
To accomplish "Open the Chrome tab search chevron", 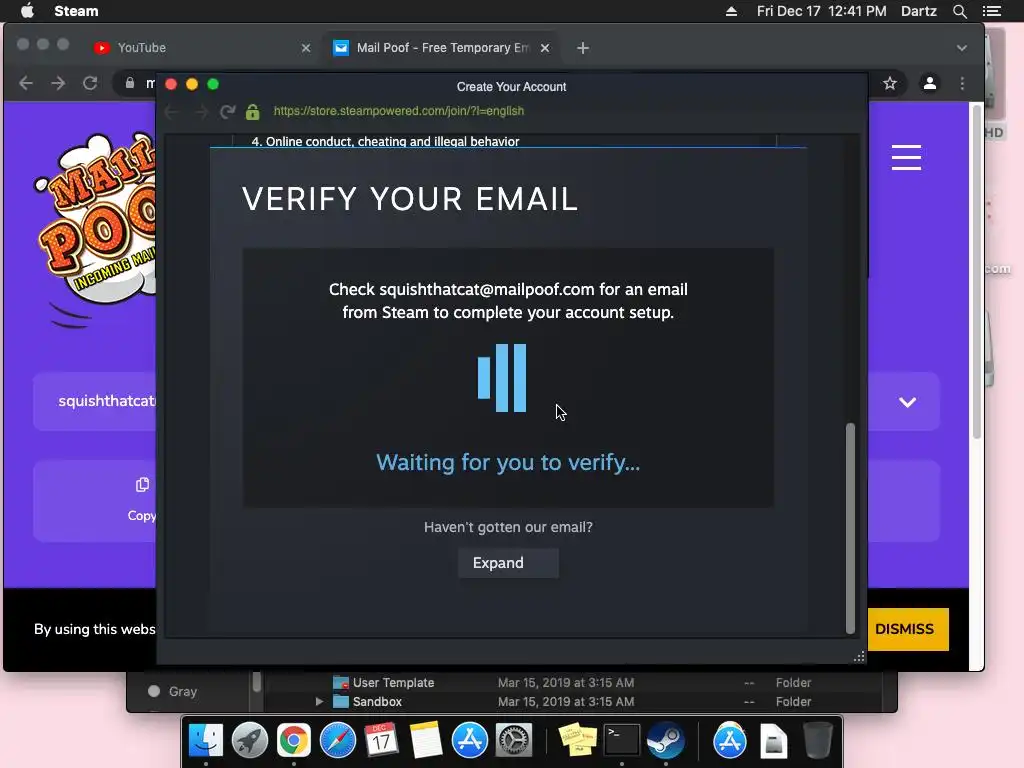I will click(x=961, y=48).
